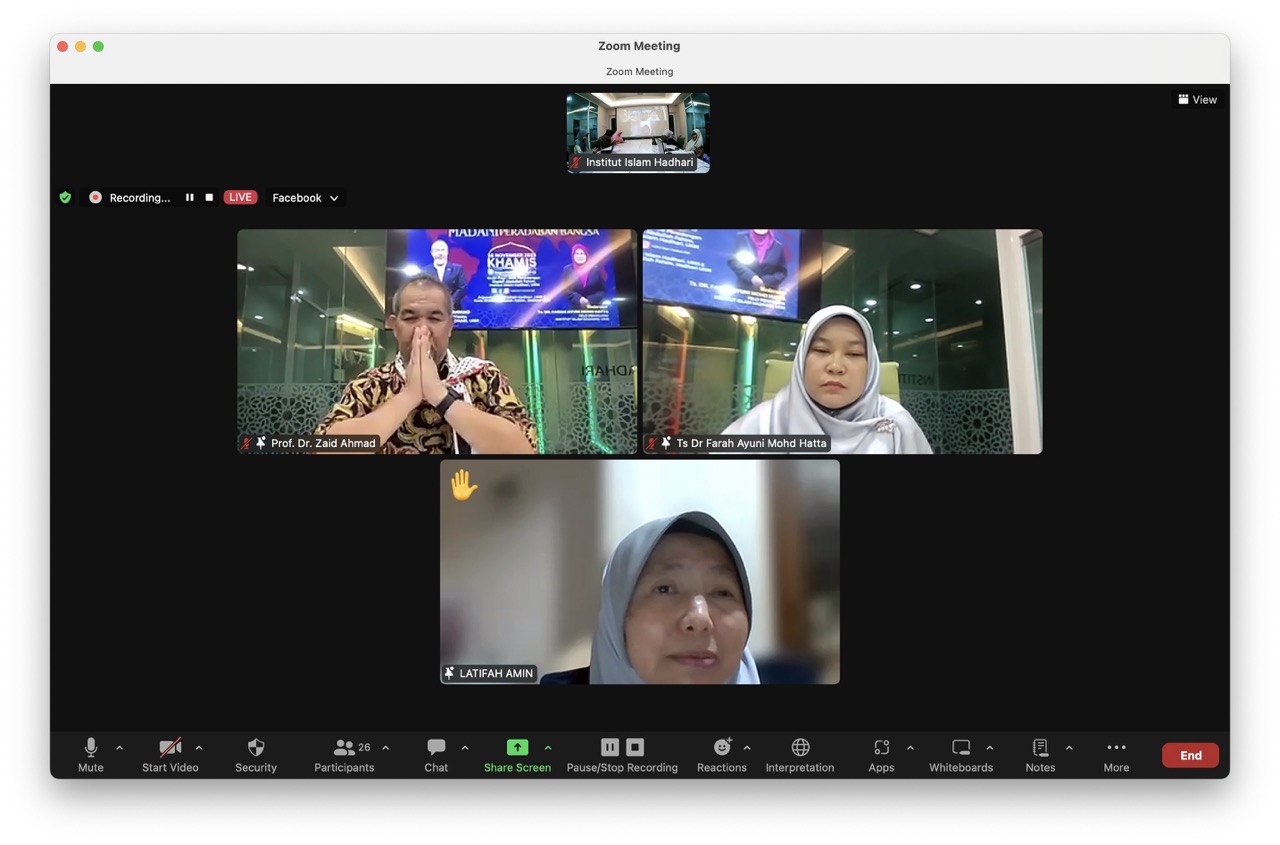Select the Institut Islam Hadhari video thumbnail

(638, 132)
